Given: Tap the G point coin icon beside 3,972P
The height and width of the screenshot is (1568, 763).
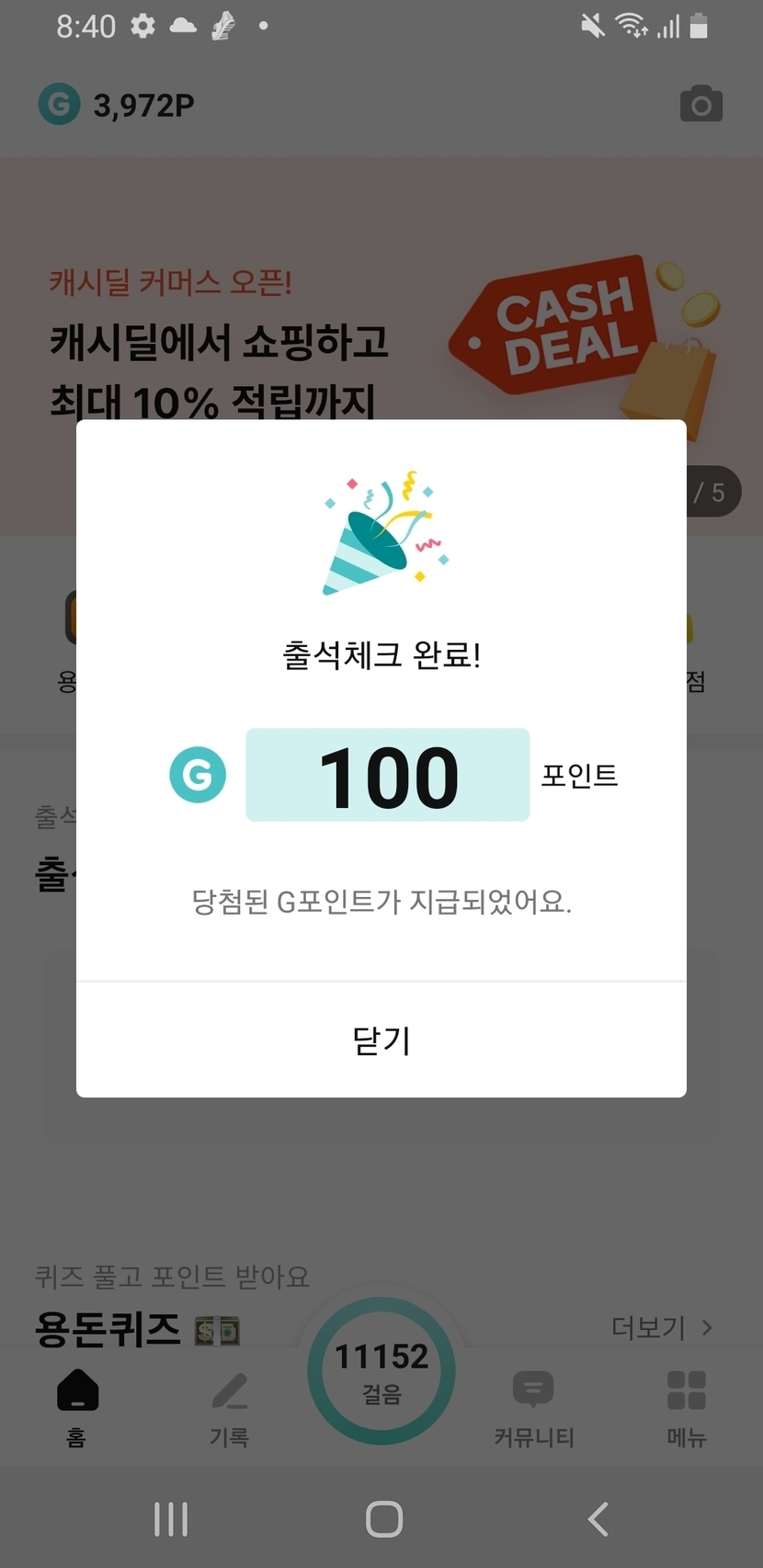Looking at the screenshot, I should 59,105.
